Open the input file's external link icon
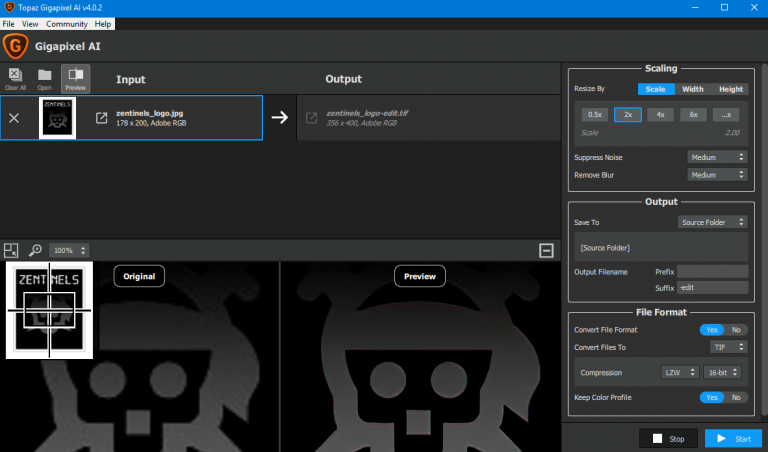 click(101, 118)
